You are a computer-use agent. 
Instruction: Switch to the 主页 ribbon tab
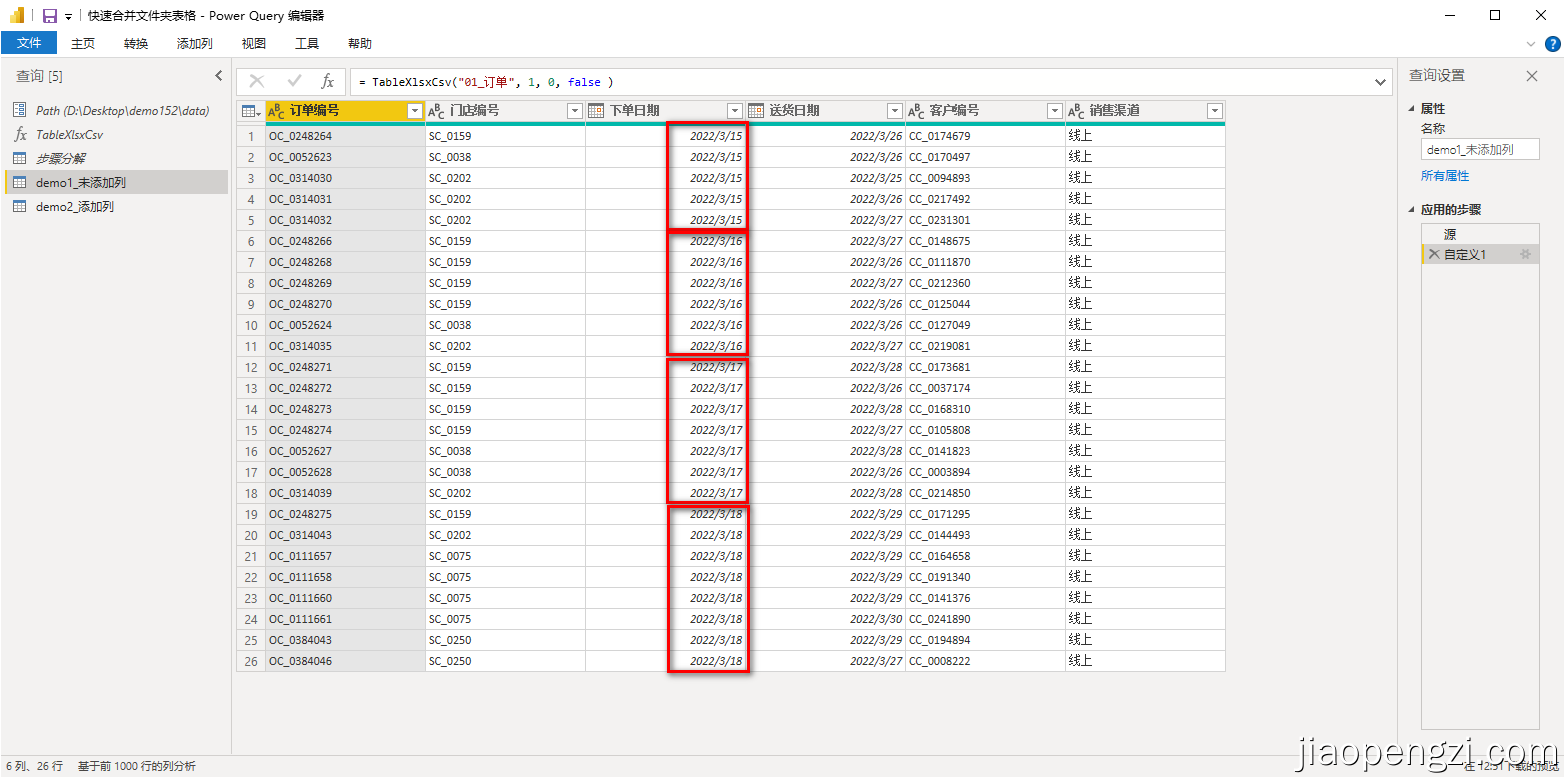tap(83, 43)
